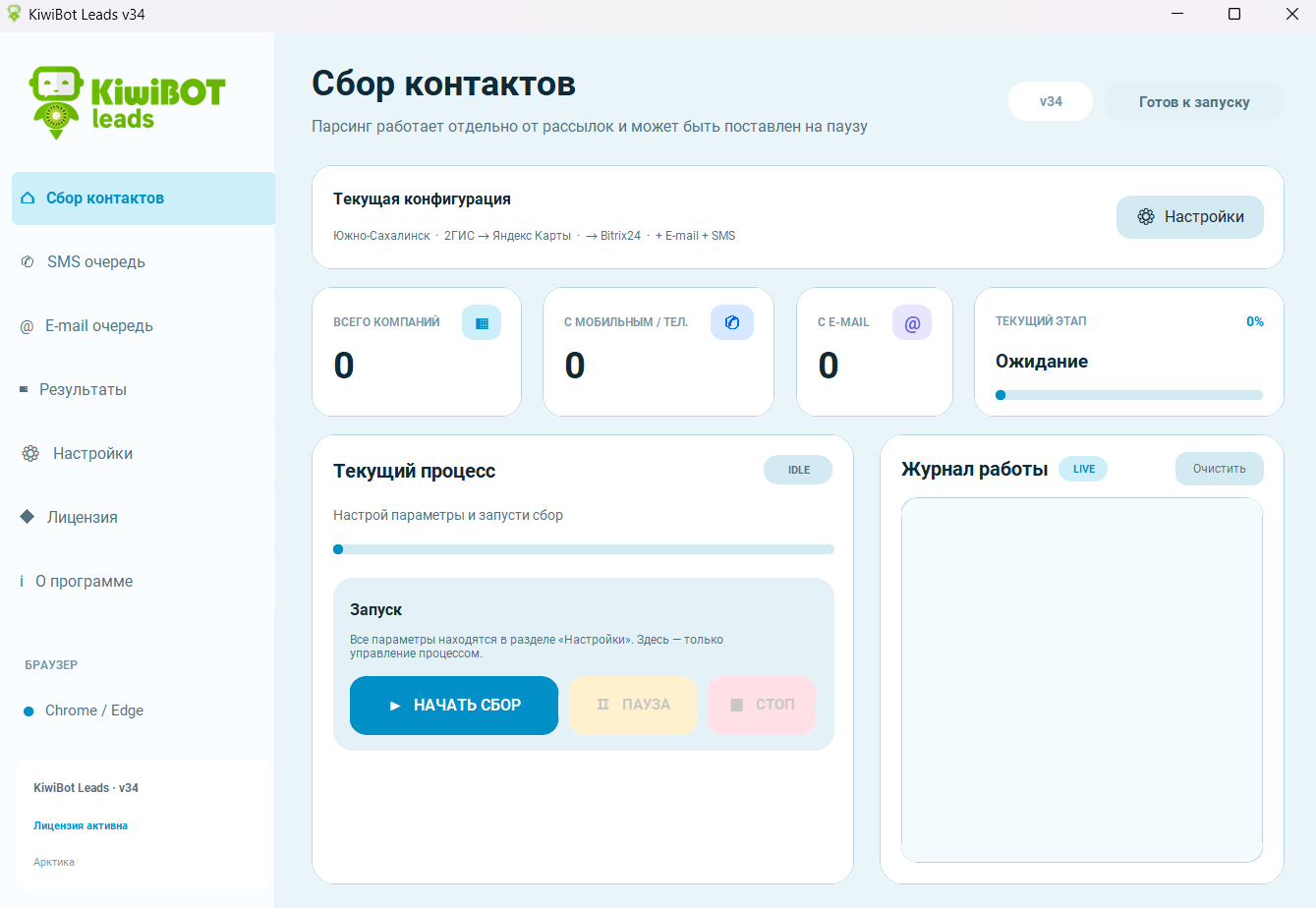Image resolution: width=1316 pixels, height=908 pixels.
Task: Open the SMS очередь section
Action: (143, 262)
